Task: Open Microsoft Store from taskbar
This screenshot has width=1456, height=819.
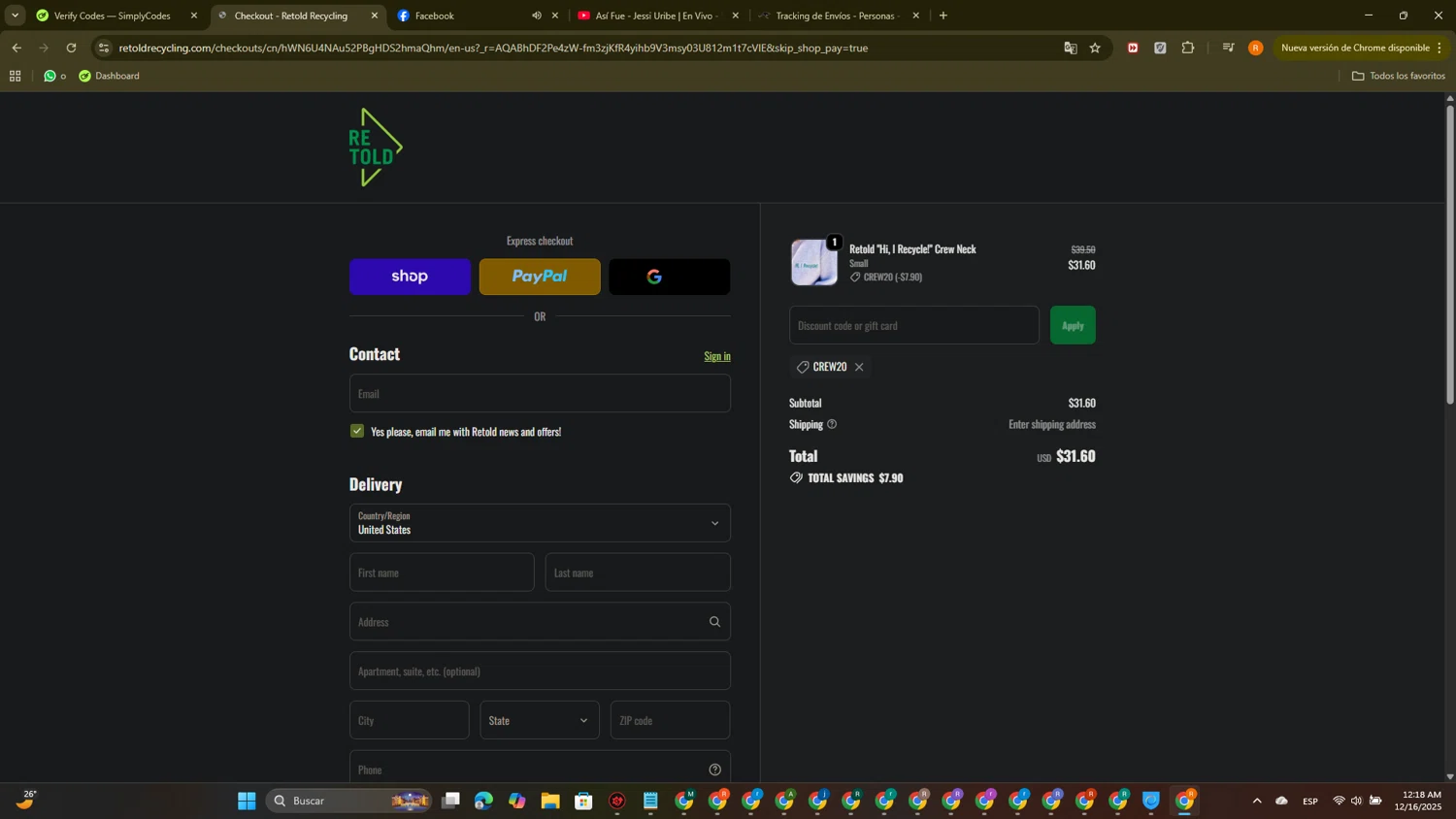Action: click(x=583, y=801)
